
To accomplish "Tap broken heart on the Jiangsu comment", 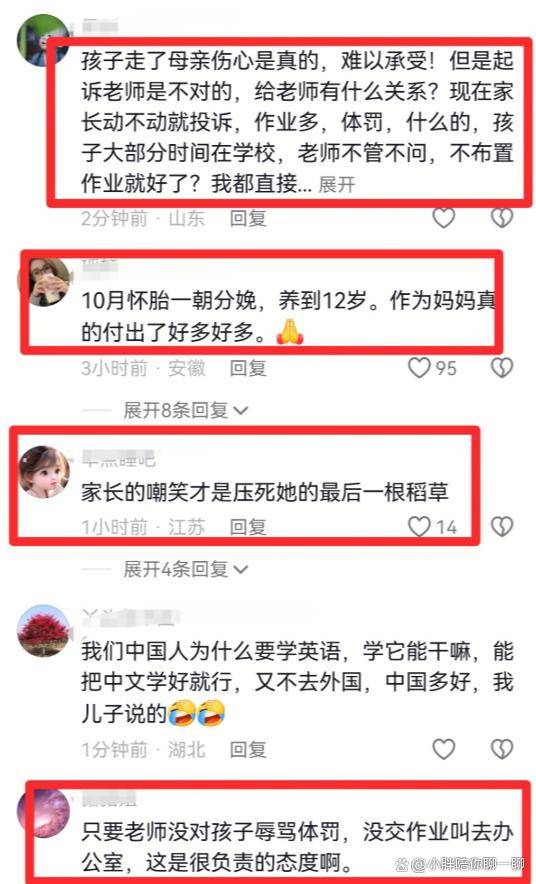I will point(502,527).
